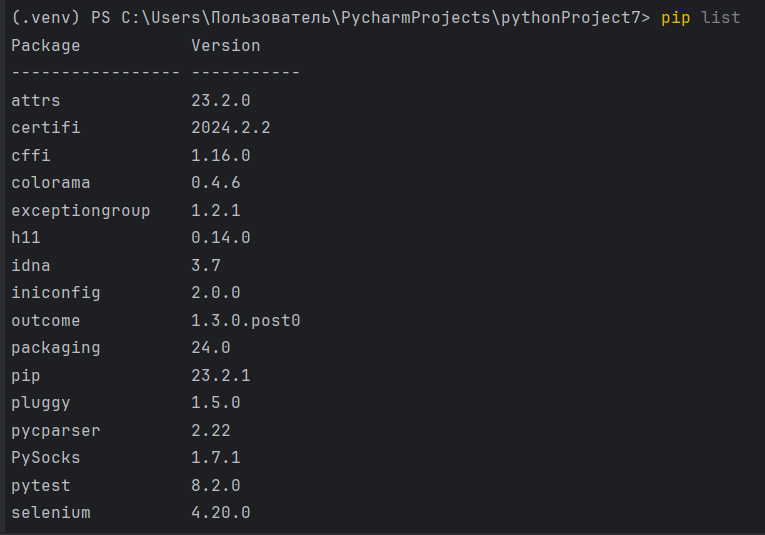The height and width of the screenshot is (535, 765).
Task: Click the word list after pip
Action: tap(720, 18)
